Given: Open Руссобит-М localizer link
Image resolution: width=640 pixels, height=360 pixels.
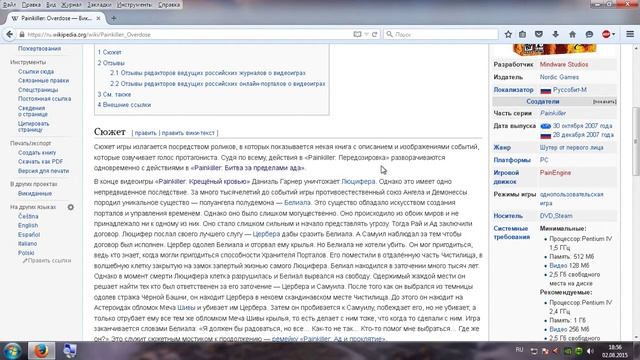Looking at the screenshot, I should (x=570, y=90).
